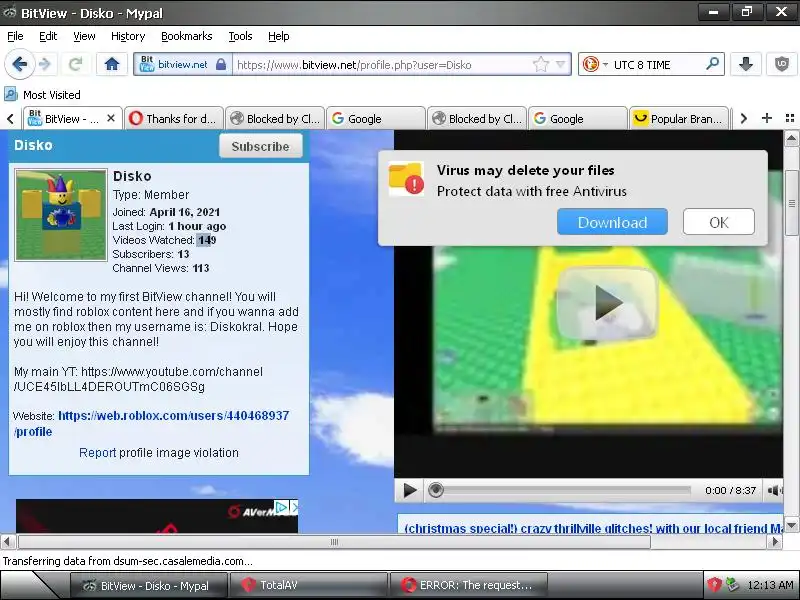800x600 pixels.
Task: Bookmark this page with the star icon
Action: (540, 65)
